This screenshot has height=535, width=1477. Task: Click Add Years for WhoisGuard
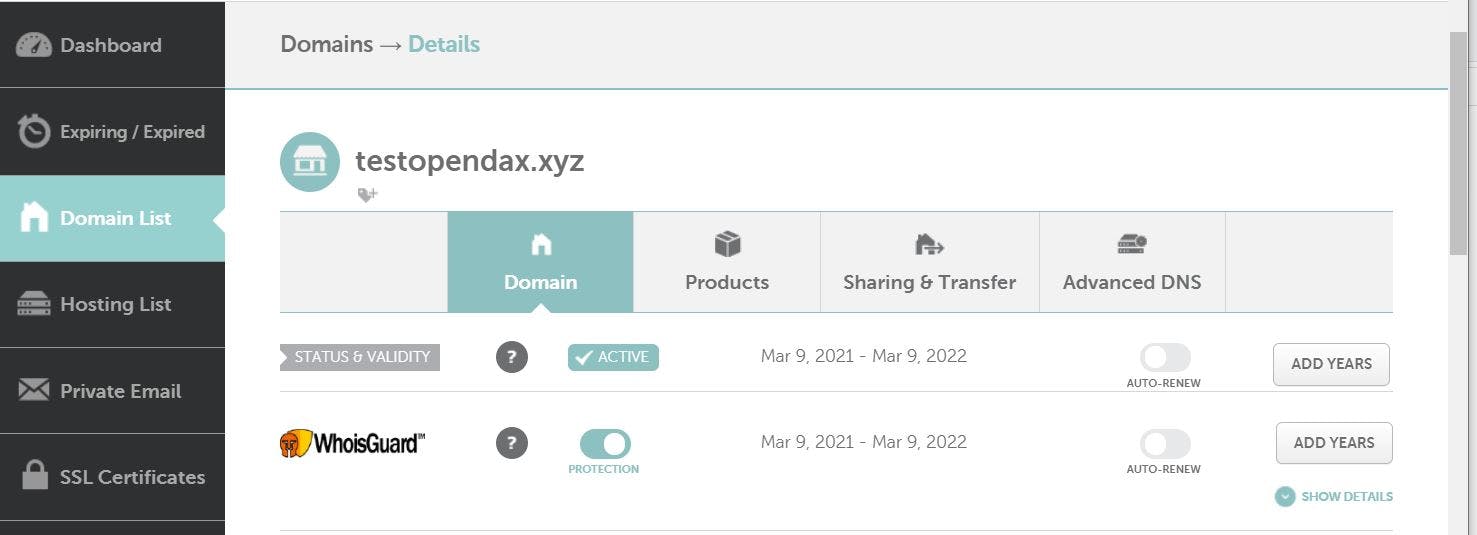[x=1334, y=443]
